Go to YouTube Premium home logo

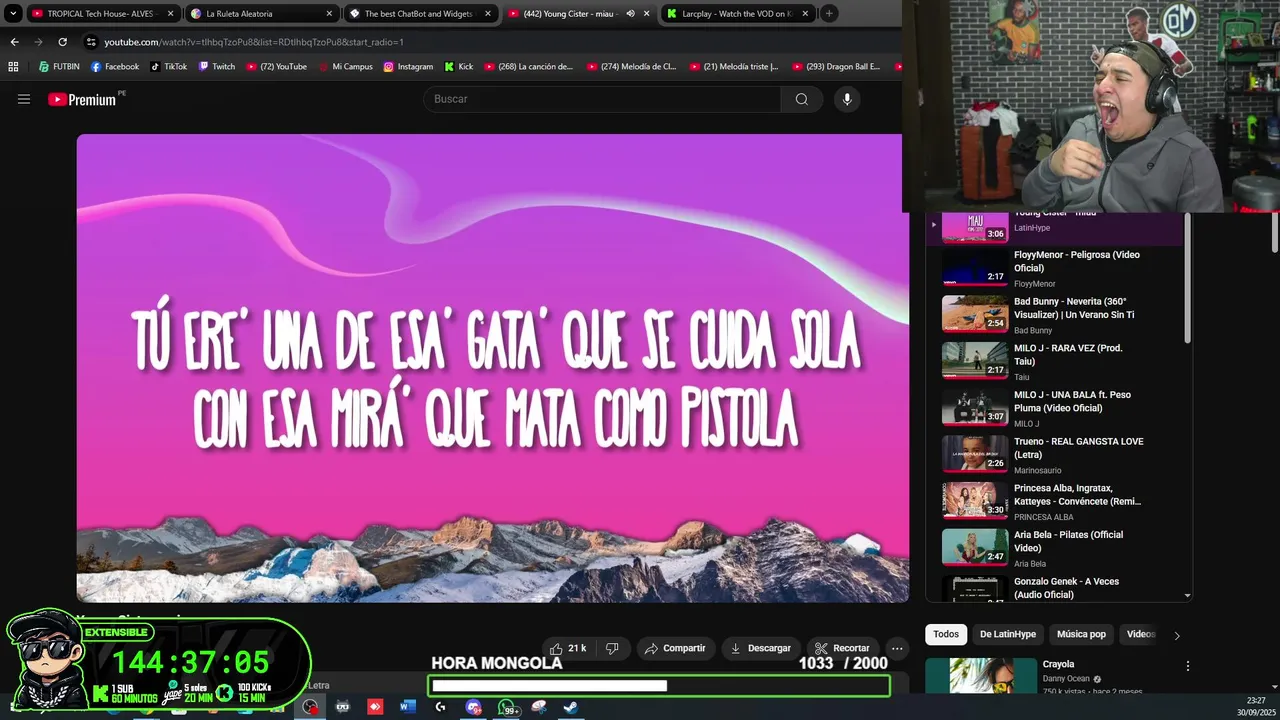pos(82,99)
